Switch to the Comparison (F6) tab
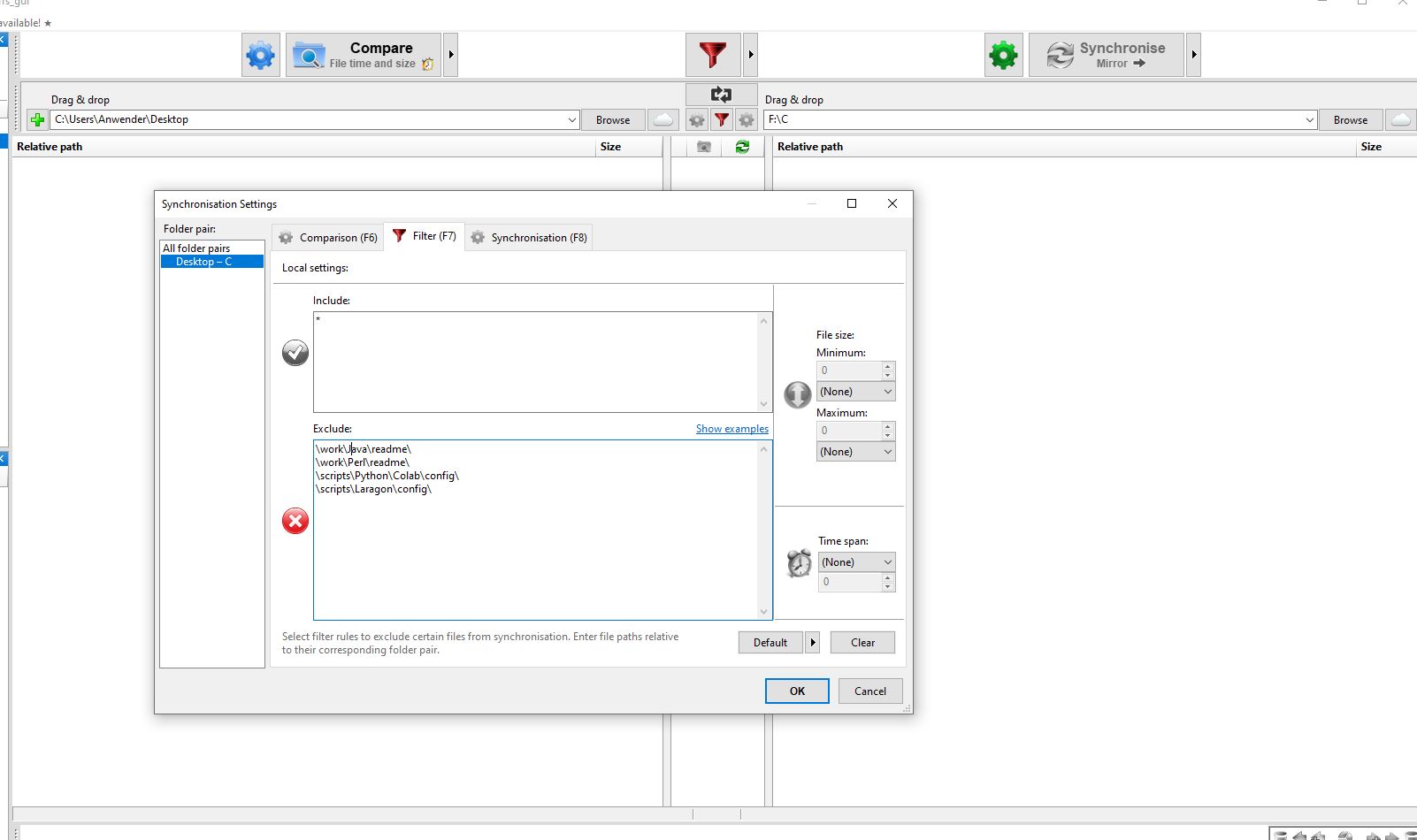This screenshot has width=1417, height=840. coord(327,237)
